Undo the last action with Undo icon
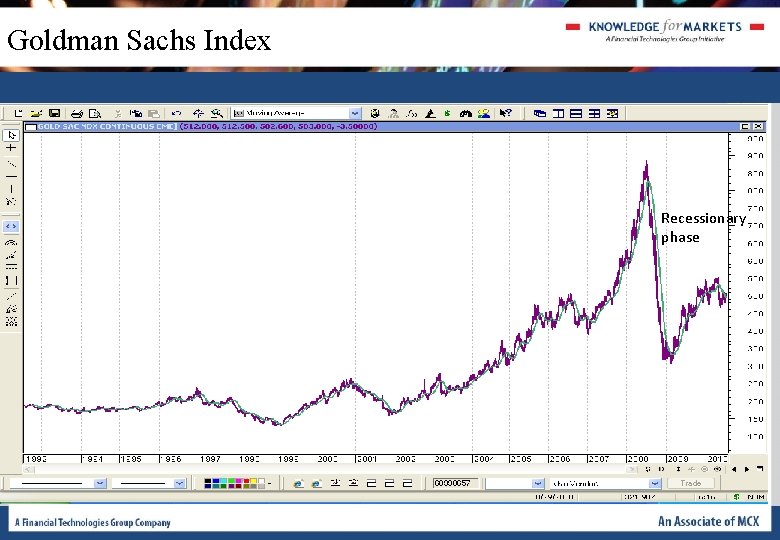Viewport: 780px width, 540px height. click(176, 113)
